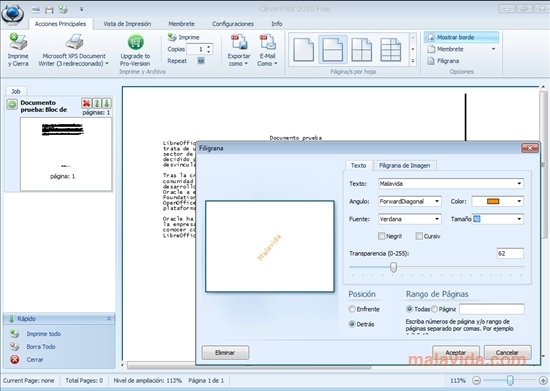Select eight pages per sheet layout
Screen dimensions: 550x391
[x=391, y=50]
